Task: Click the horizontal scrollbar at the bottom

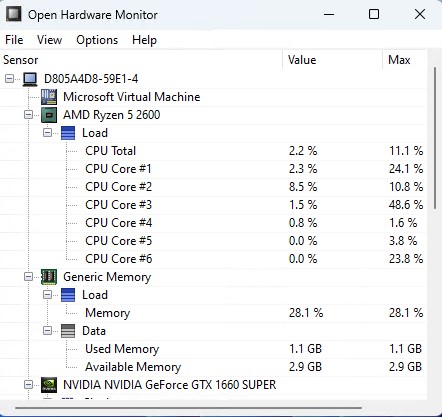Action: (x=188, y=407)
